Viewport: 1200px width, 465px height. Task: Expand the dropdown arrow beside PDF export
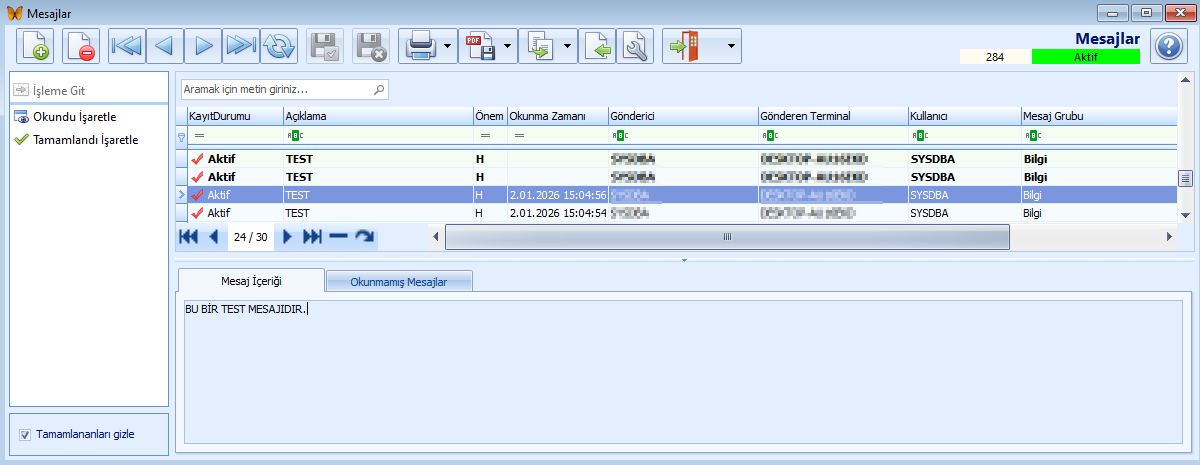[x=508, y=46]
